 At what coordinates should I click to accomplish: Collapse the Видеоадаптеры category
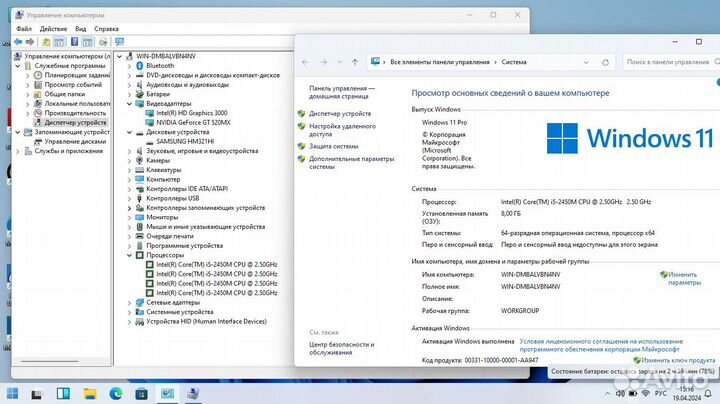(129, 104)
